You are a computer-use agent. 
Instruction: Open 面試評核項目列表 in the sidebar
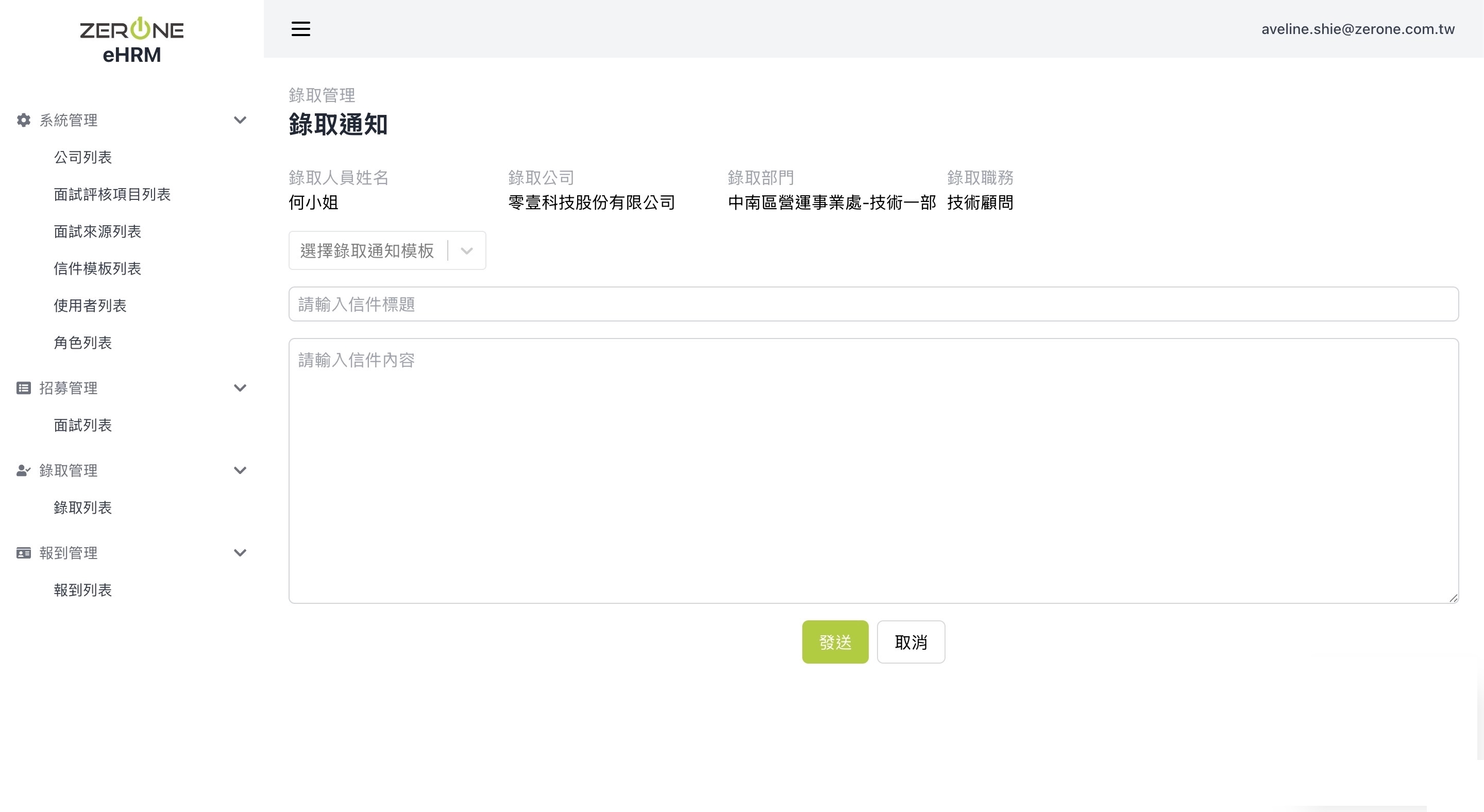(112, 194)
